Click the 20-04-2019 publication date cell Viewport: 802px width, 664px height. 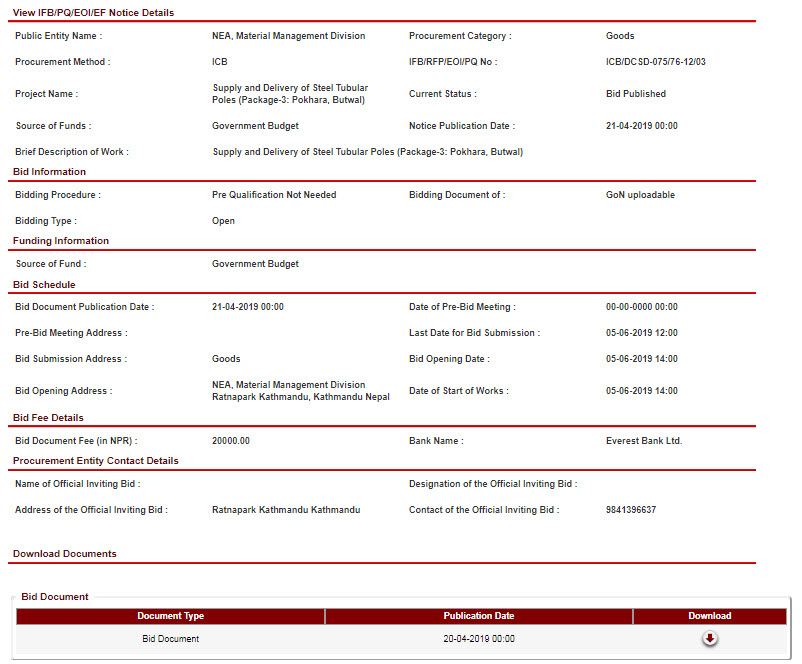[478, 639]
